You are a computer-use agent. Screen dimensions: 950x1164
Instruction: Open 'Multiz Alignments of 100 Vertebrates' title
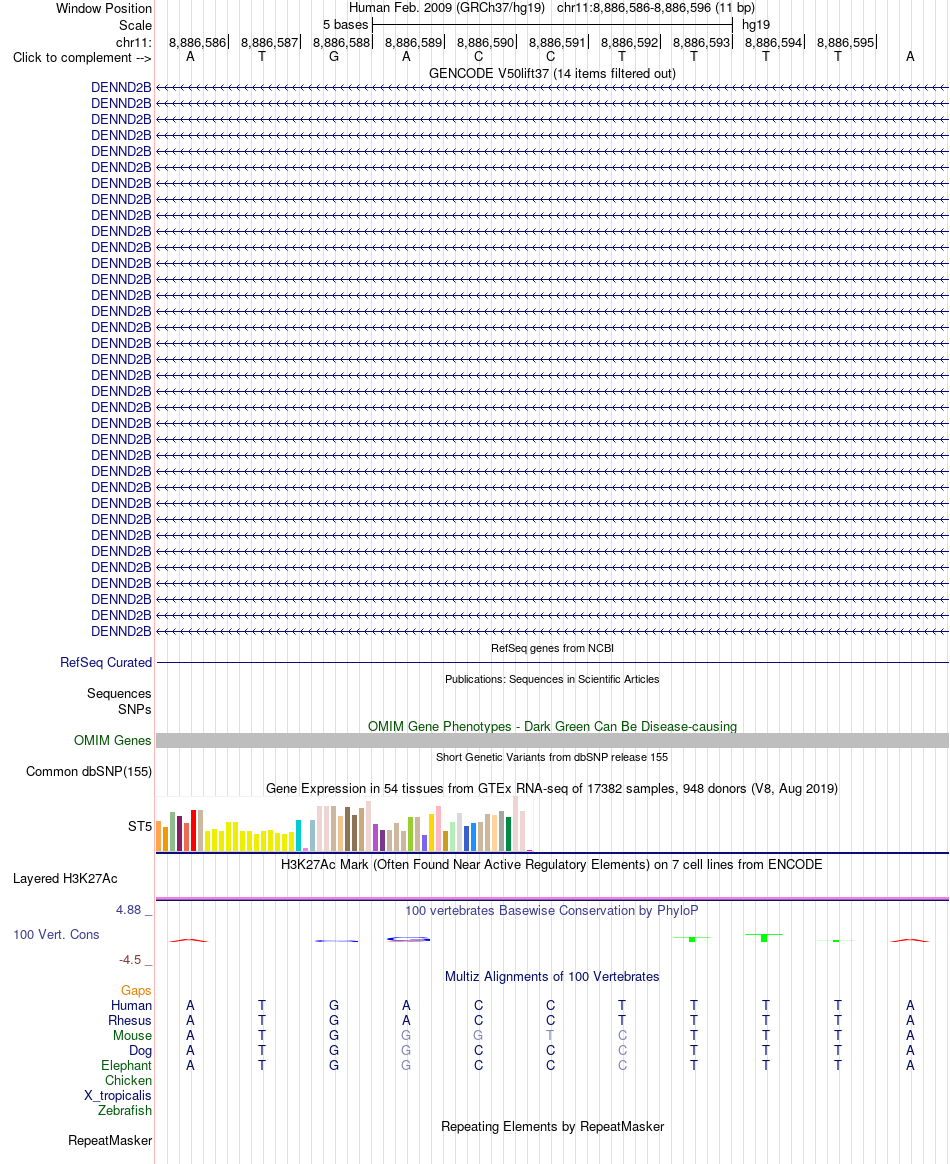[552, 976]
